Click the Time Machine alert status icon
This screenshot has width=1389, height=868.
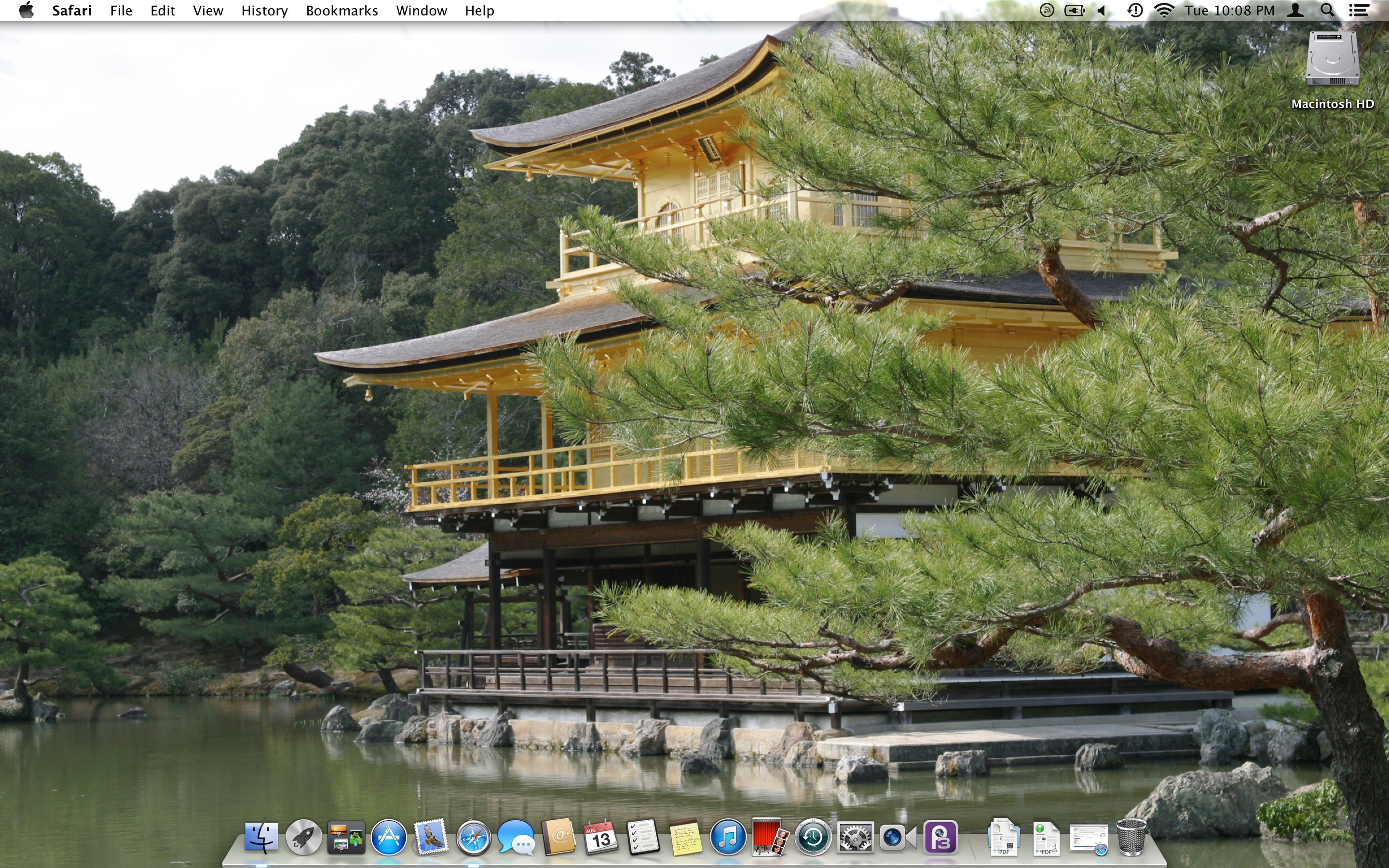1135,10
